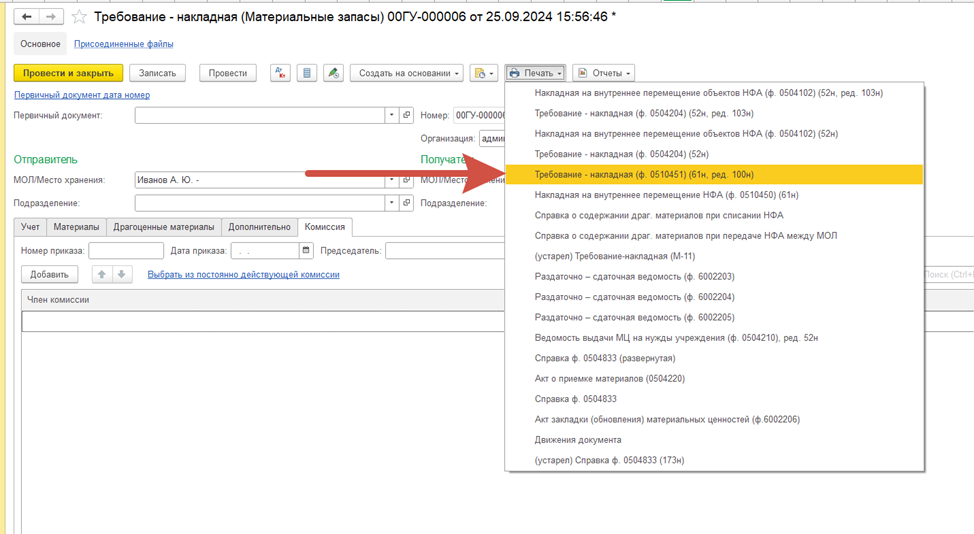Click the Добавить button
Screen dimensions: 974x534
pyautogui.click(x=49, y=274)
